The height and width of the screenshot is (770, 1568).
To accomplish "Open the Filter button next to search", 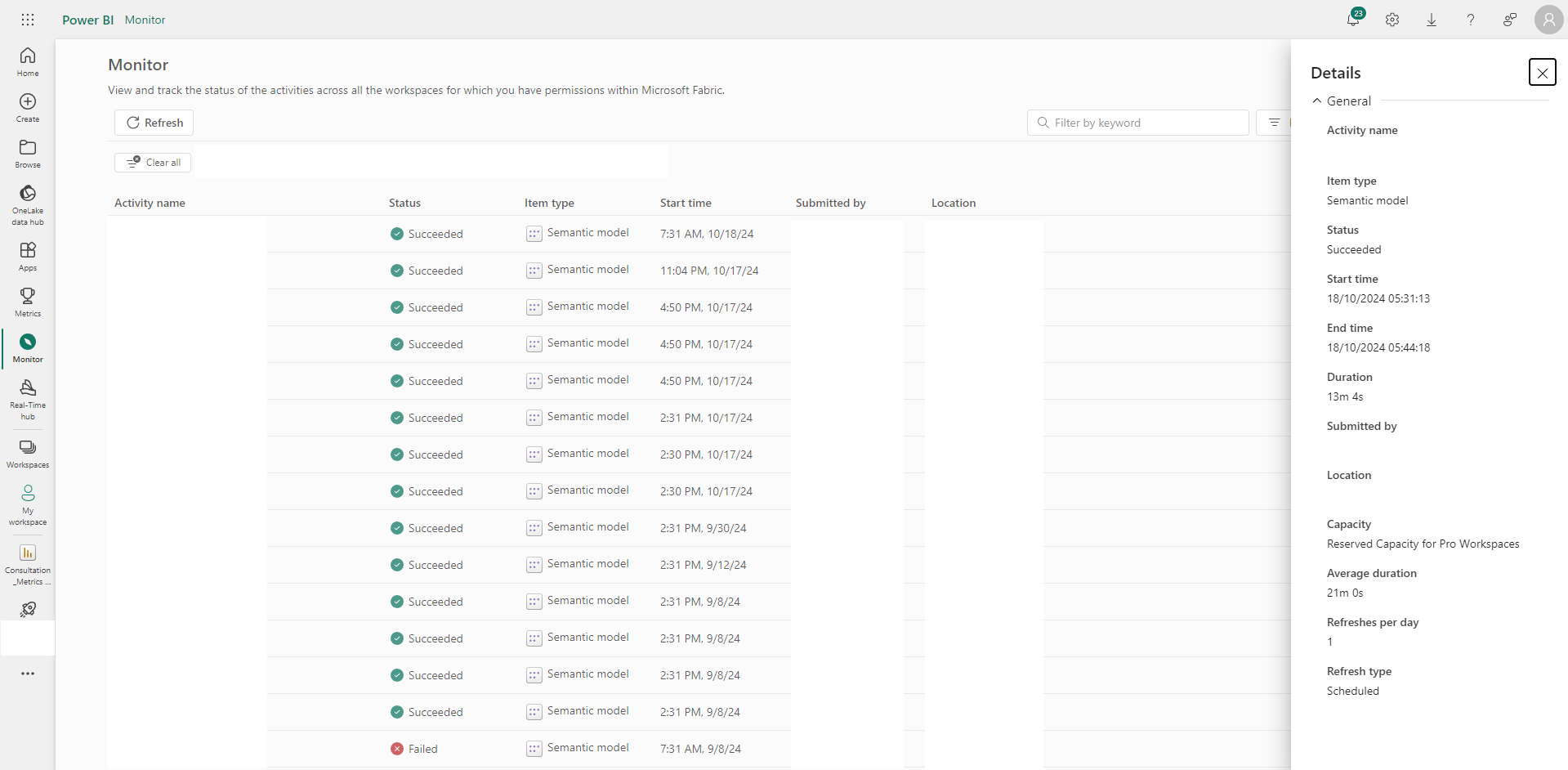I will point(1274,123).
